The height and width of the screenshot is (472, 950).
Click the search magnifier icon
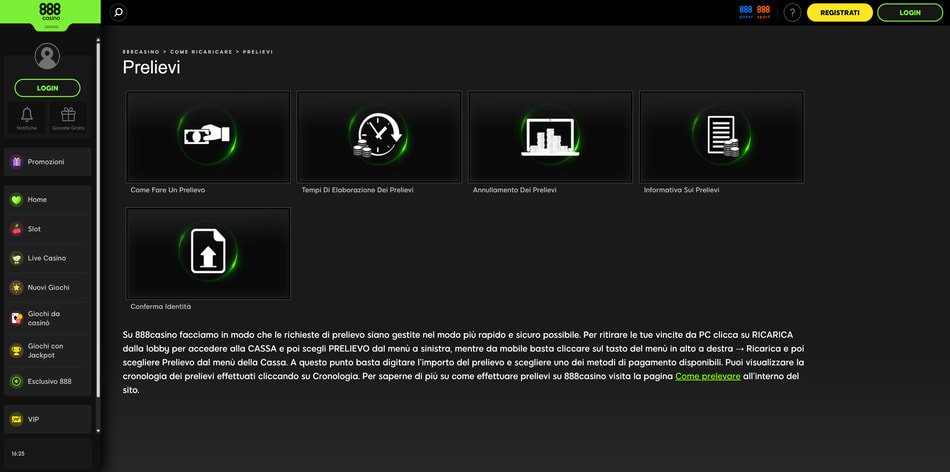tap(118, 13)
